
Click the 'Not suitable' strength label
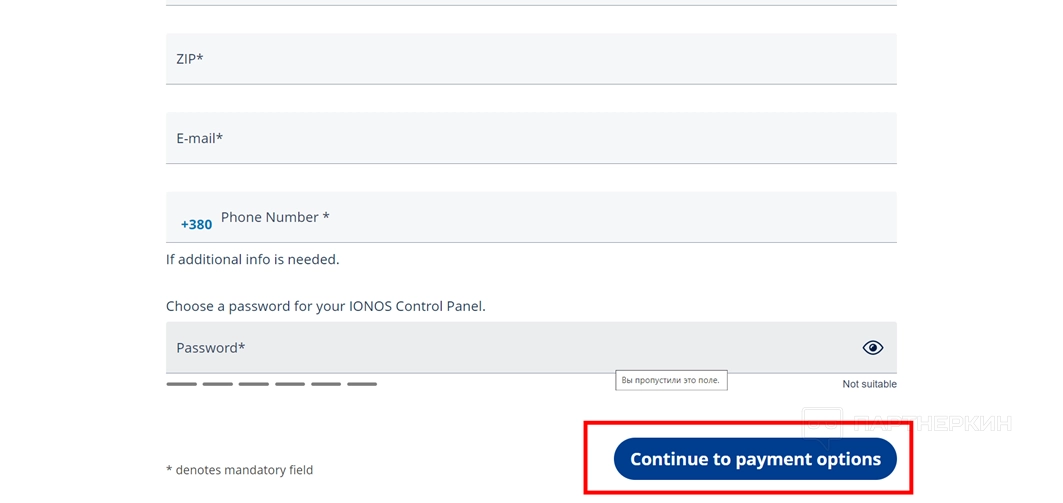coord(869,384)
